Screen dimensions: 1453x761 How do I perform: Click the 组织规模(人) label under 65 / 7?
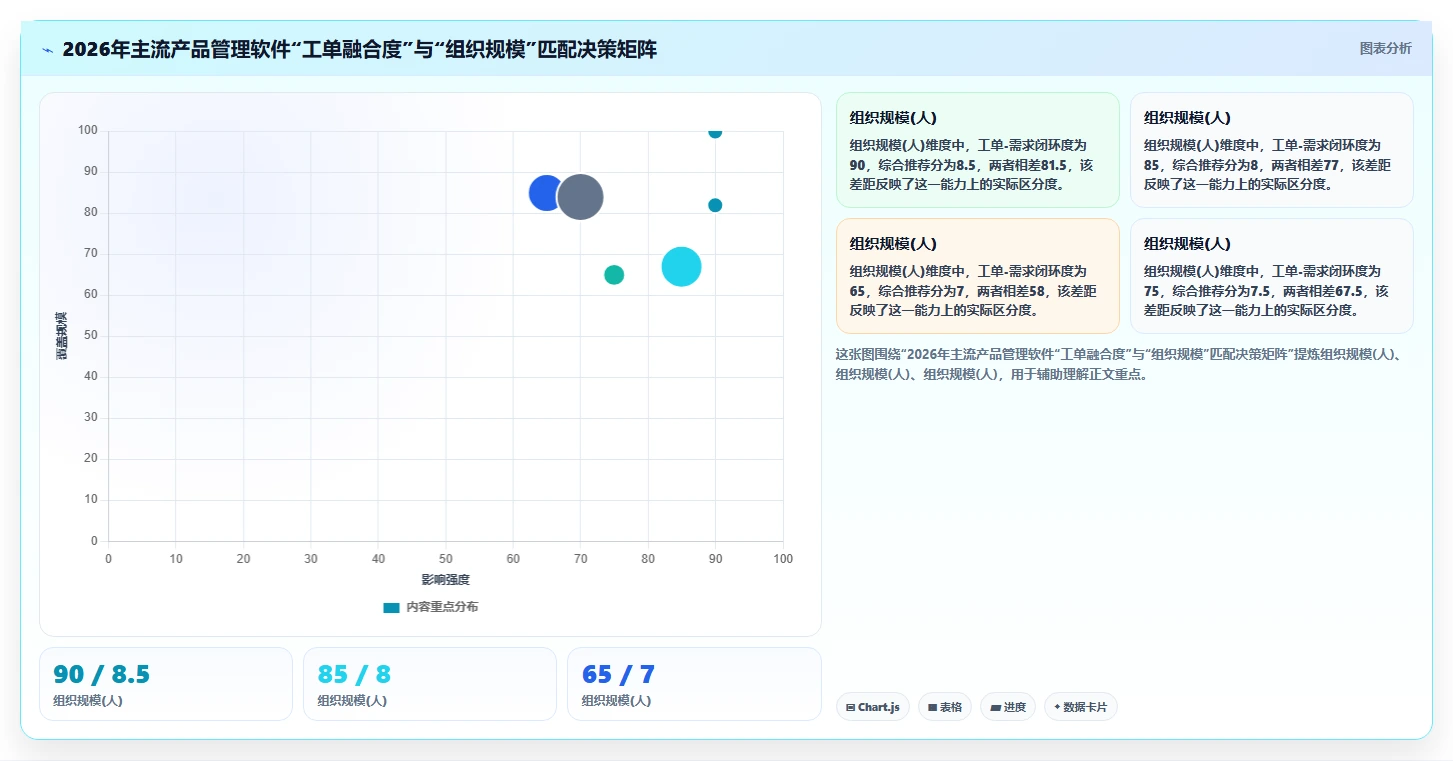[616, 701]
